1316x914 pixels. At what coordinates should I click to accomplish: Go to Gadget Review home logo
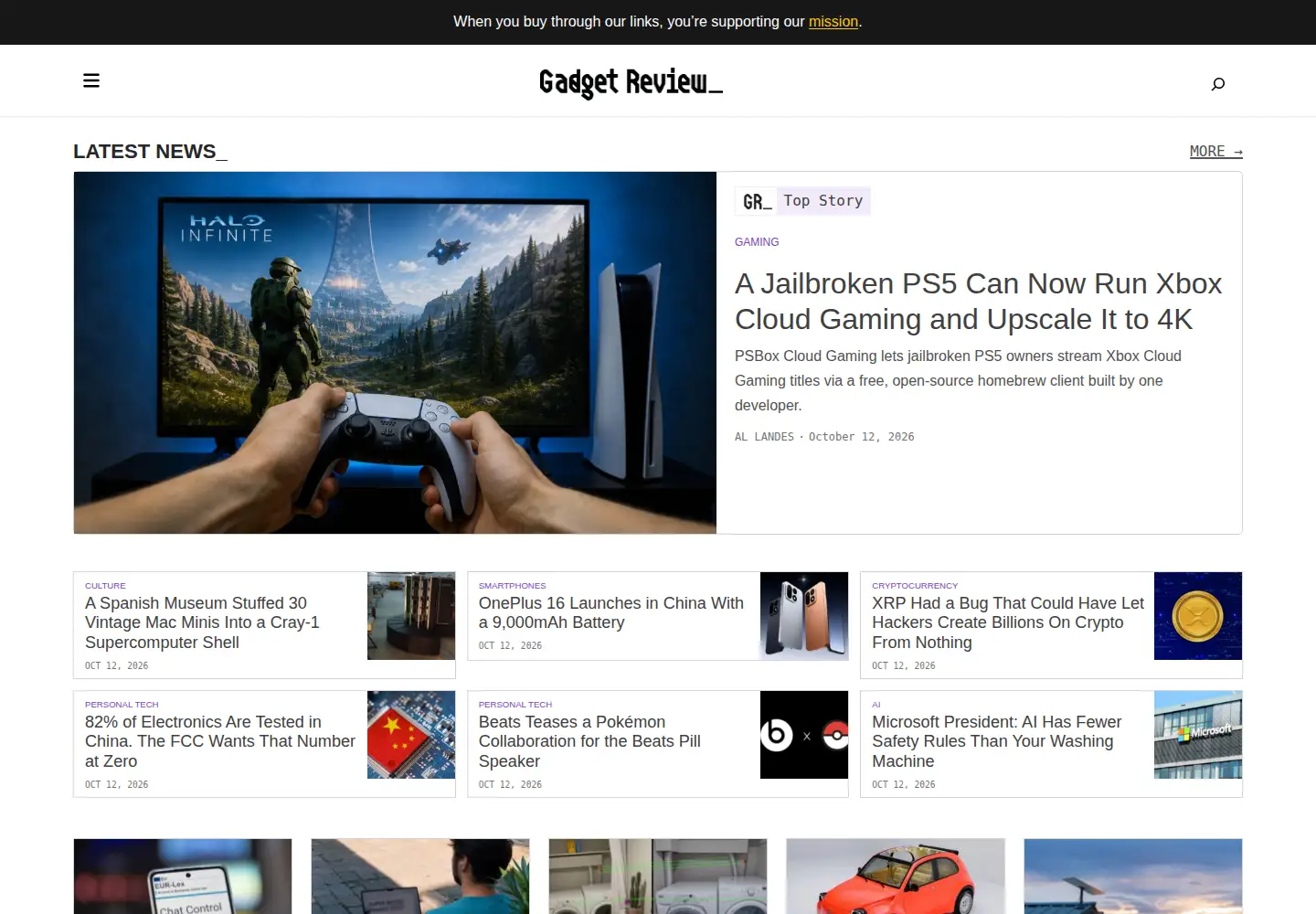631,82
